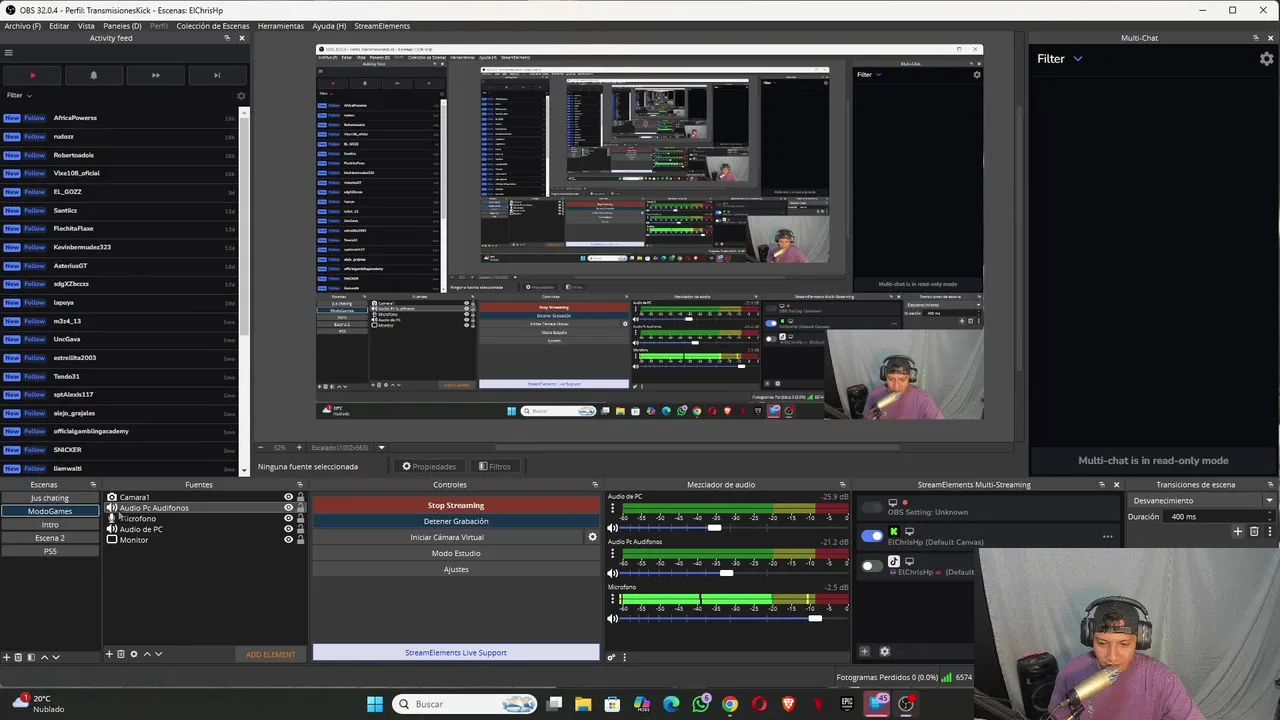1280x720 pixels.
Task: Open scene filters icon in Escenas toolbar
Action: (x=30, y=657)
